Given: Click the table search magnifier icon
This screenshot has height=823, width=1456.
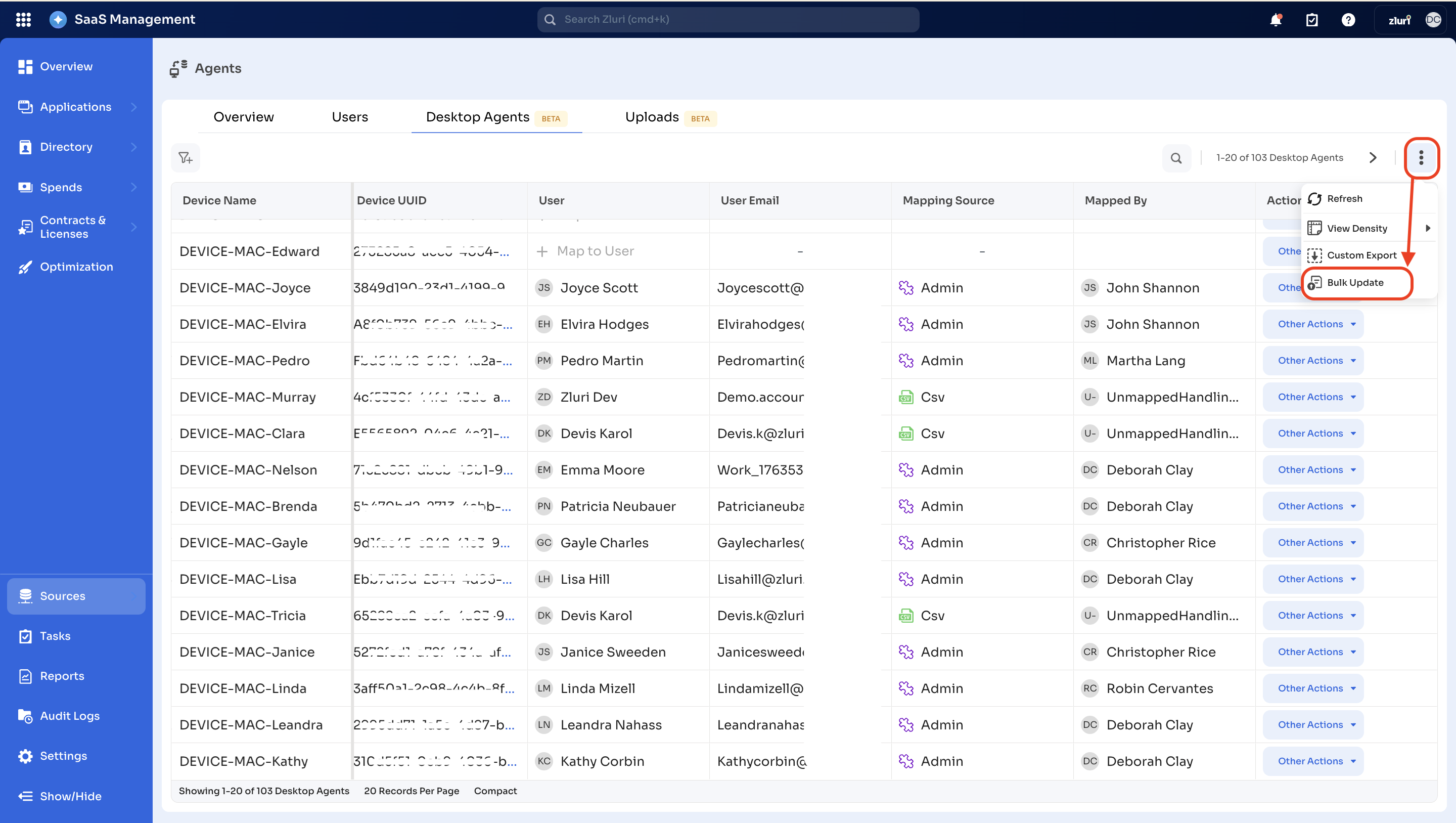Looking at the screenshot, I should pos(1176,158).
